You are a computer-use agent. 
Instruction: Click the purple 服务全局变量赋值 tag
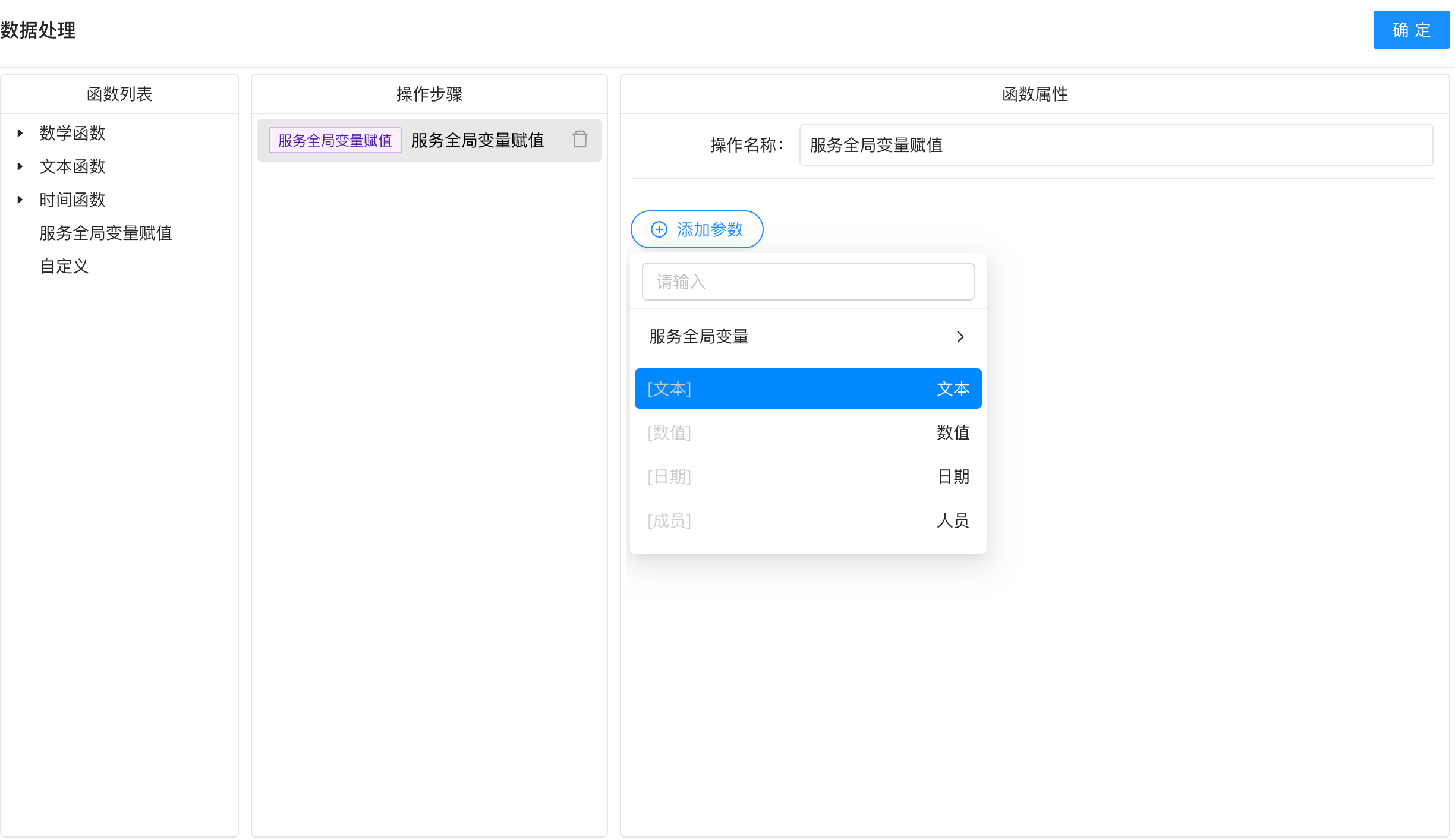click(x=335, y=140)
